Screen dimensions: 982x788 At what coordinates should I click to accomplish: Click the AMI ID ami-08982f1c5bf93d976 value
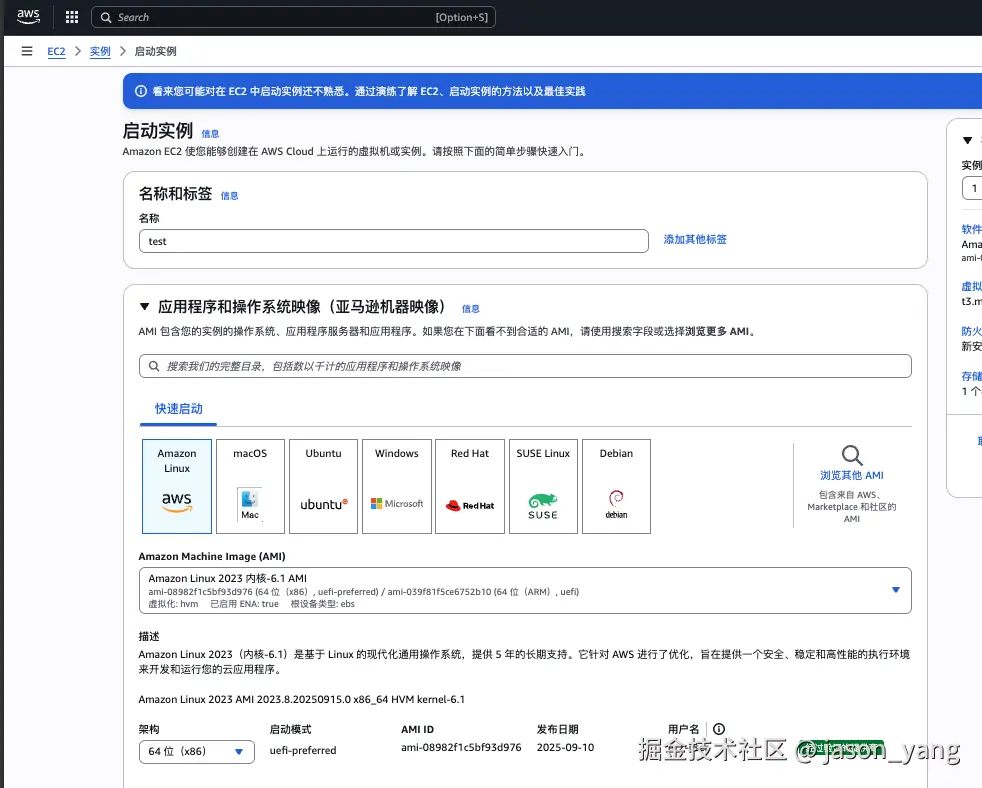click(462, 747)
